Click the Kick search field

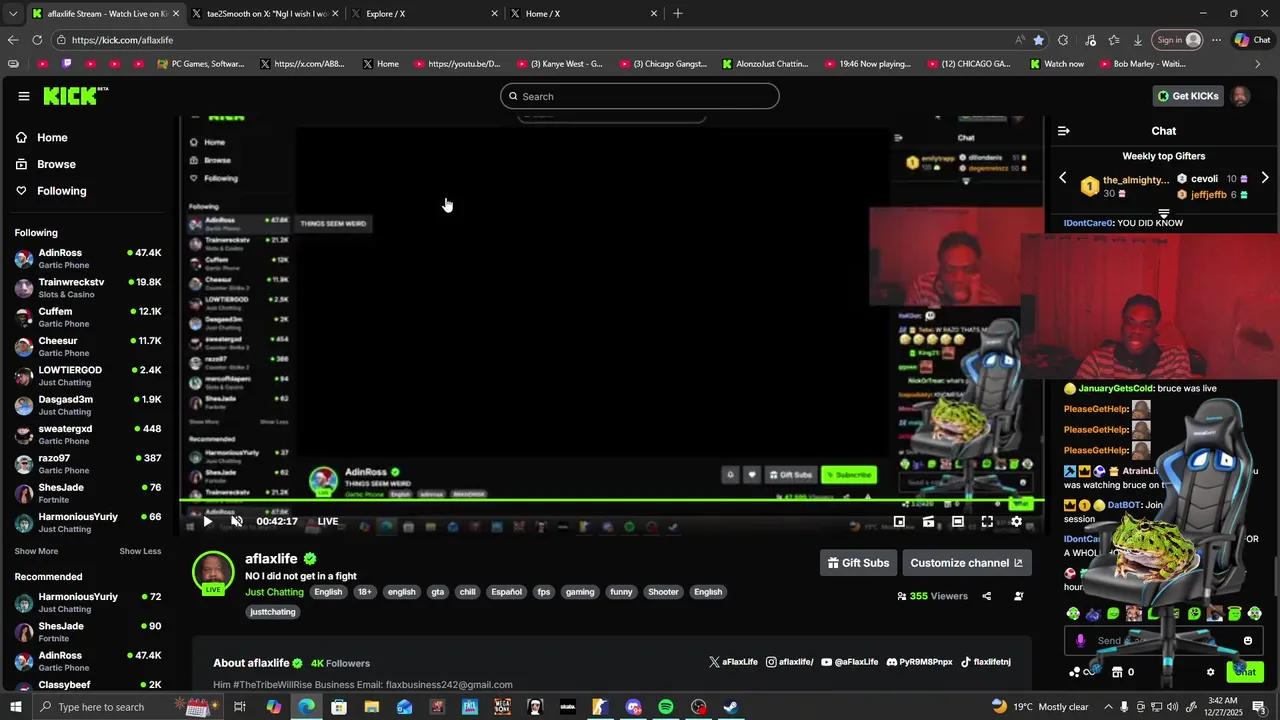[x=640, y=96]
